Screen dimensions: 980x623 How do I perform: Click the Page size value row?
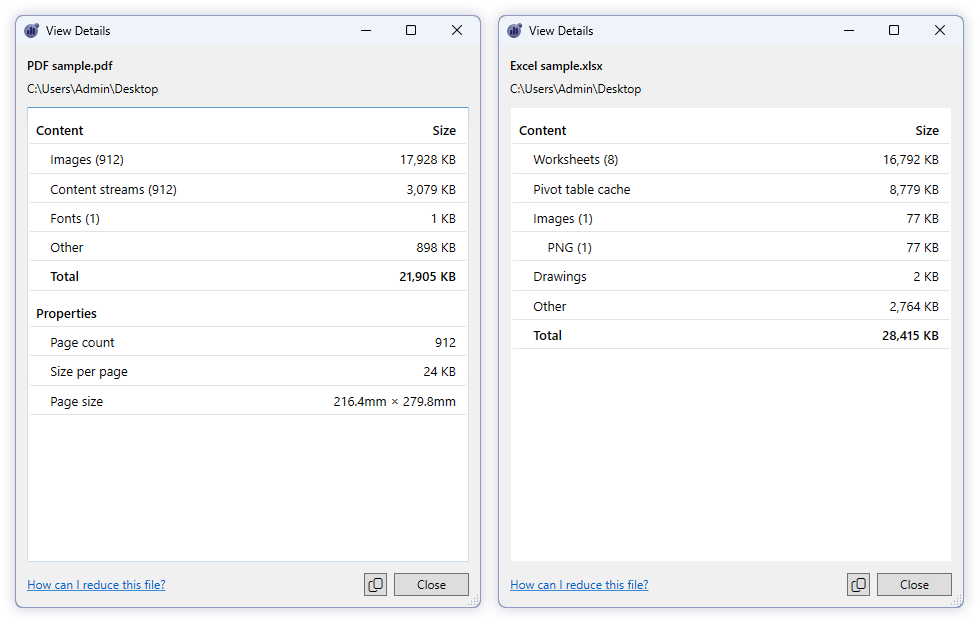coord(248,401)
